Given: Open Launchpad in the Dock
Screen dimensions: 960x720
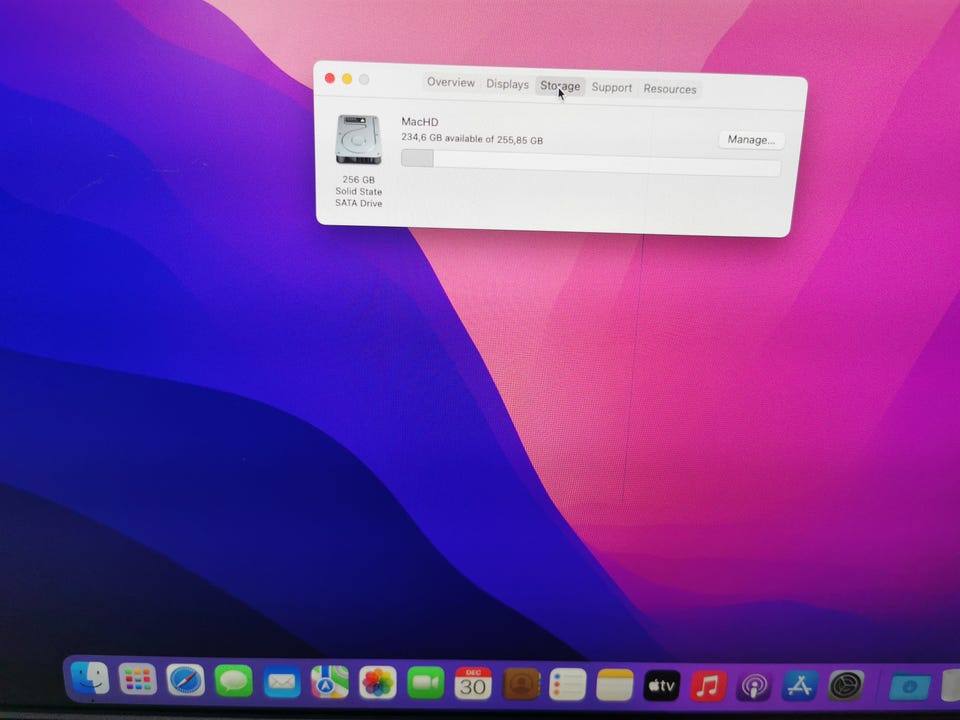Looking at the screenshot, I should click(x=137, y=679).
